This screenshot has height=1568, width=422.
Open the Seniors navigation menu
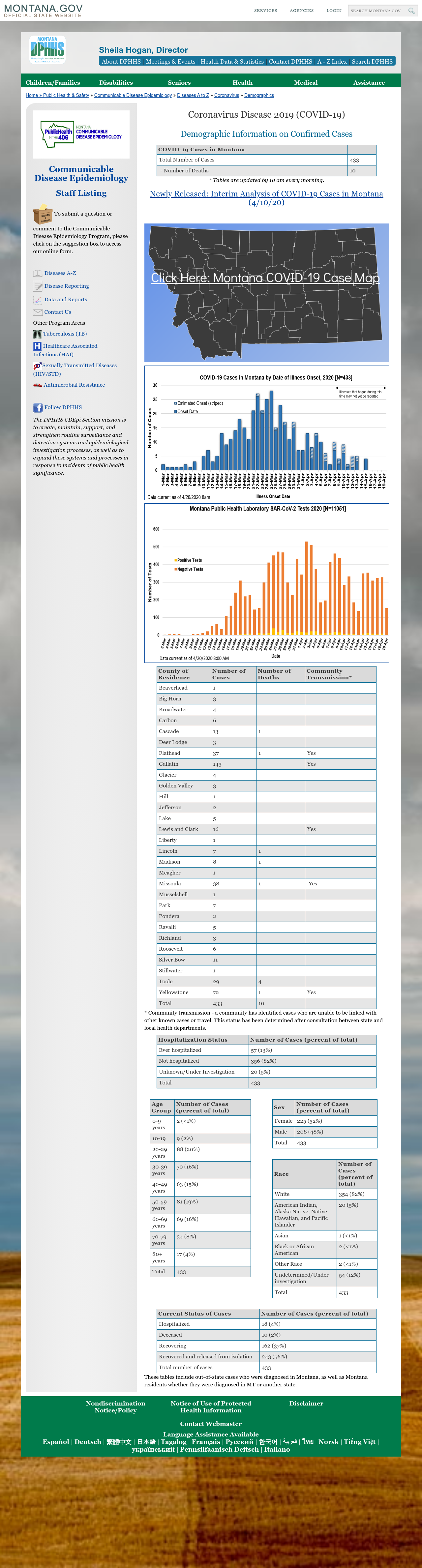point(179,83)
